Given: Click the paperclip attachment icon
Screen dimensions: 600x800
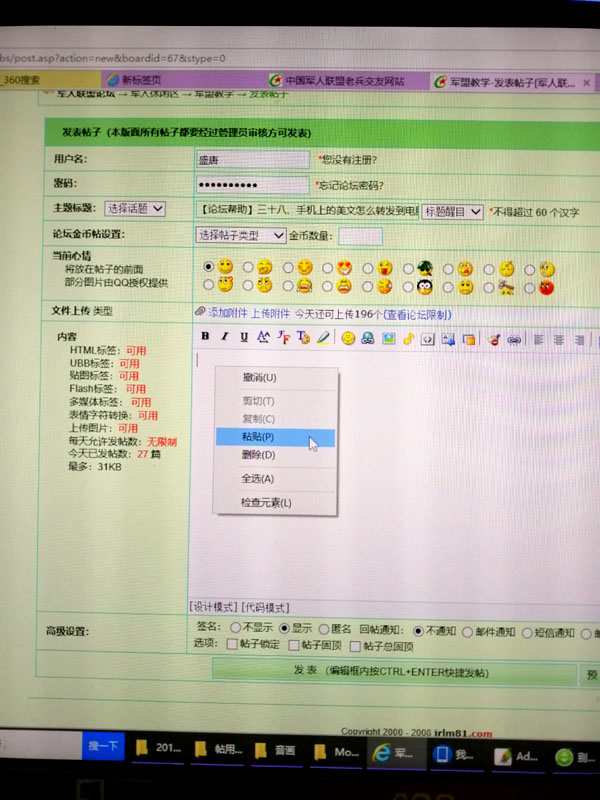Looking at the screenshot, I should [200, 311].
